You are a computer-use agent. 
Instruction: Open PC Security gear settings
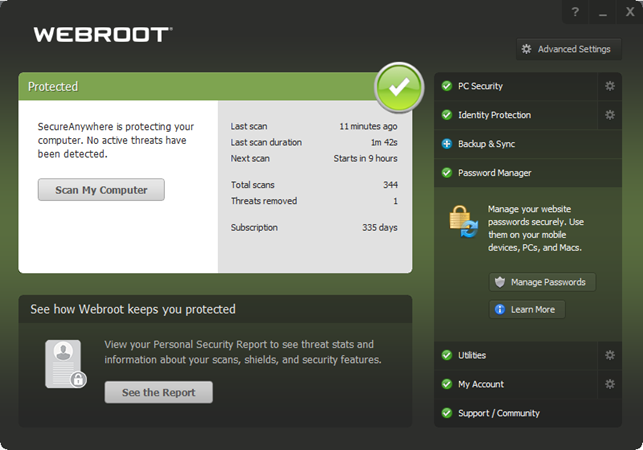(x=610, y=86)
